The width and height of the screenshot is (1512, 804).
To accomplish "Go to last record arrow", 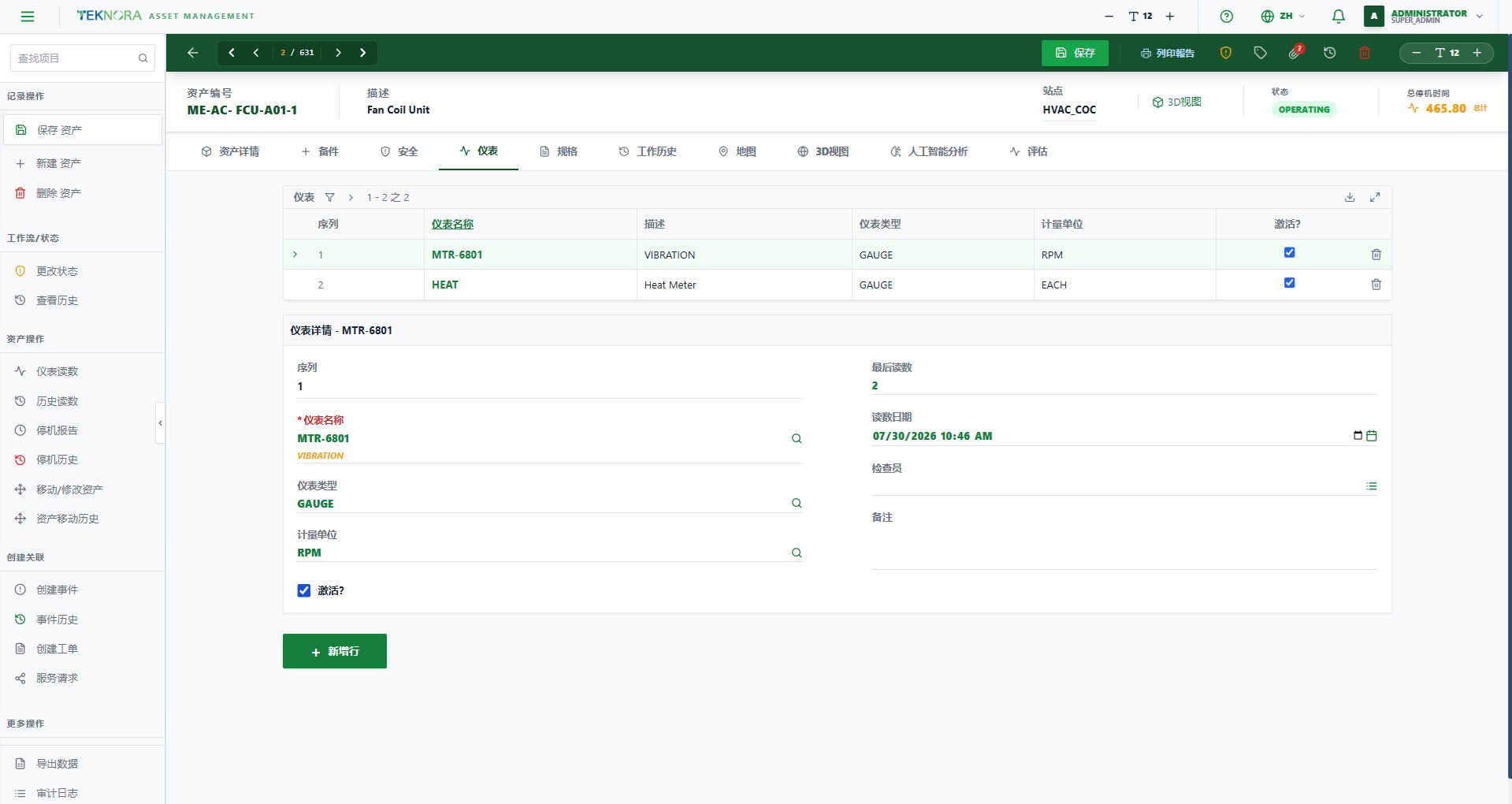I will pos(363,53).
